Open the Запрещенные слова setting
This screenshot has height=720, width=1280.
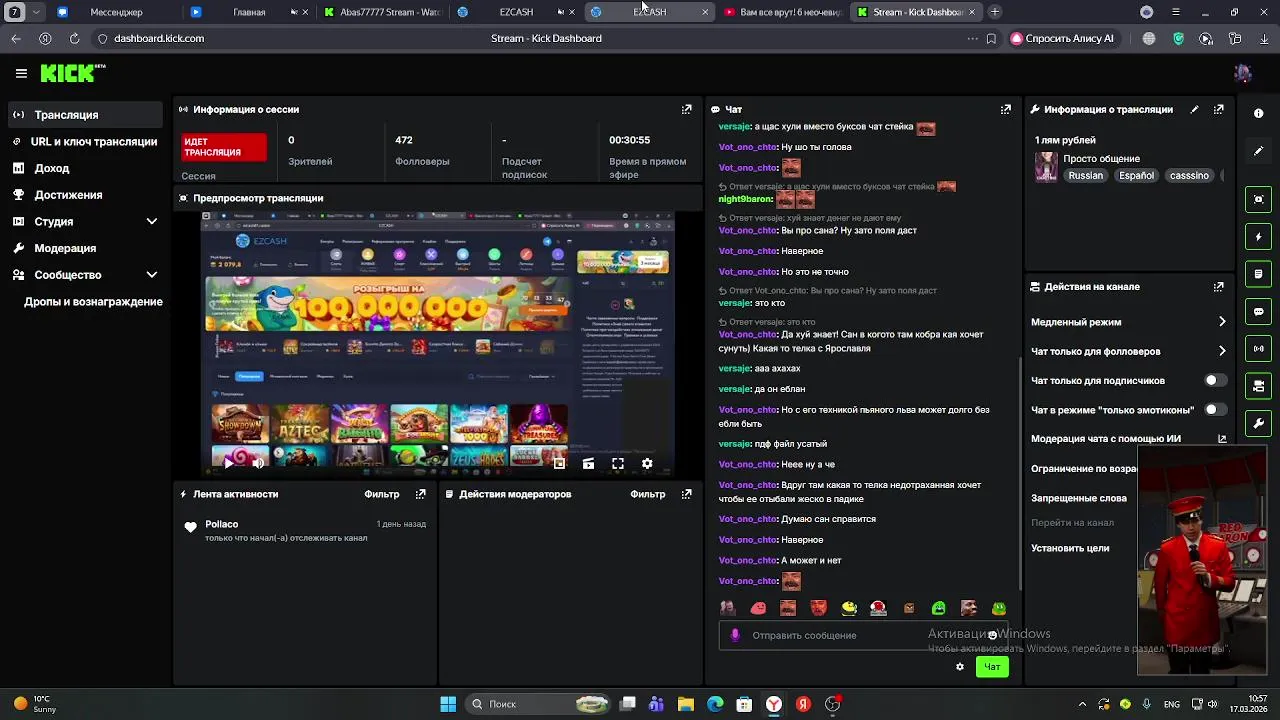point(1079,498)
